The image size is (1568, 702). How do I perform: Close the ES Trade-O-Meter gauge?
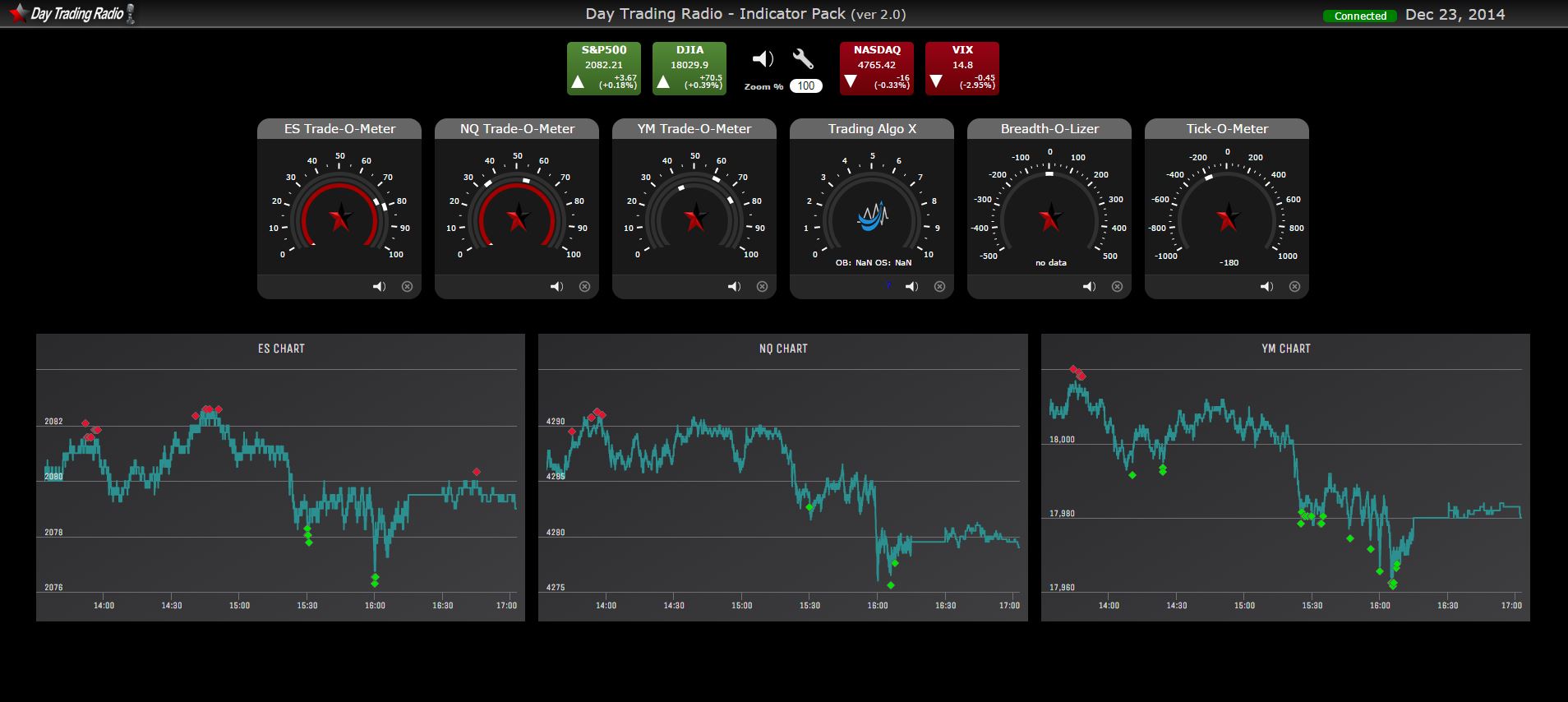(x=407, y=287)
